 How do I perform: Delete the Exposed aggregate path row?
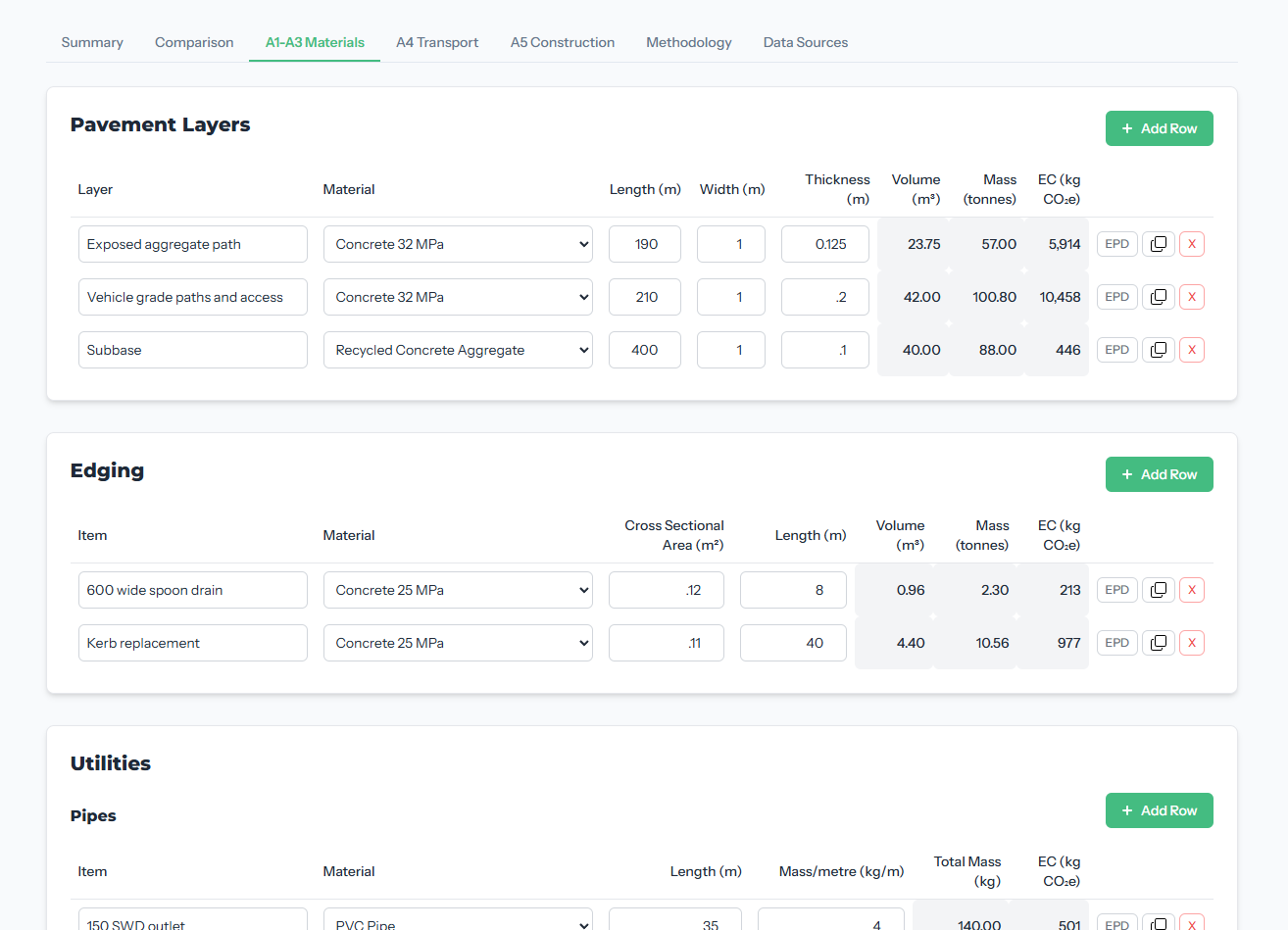(x=1192, y=244)
